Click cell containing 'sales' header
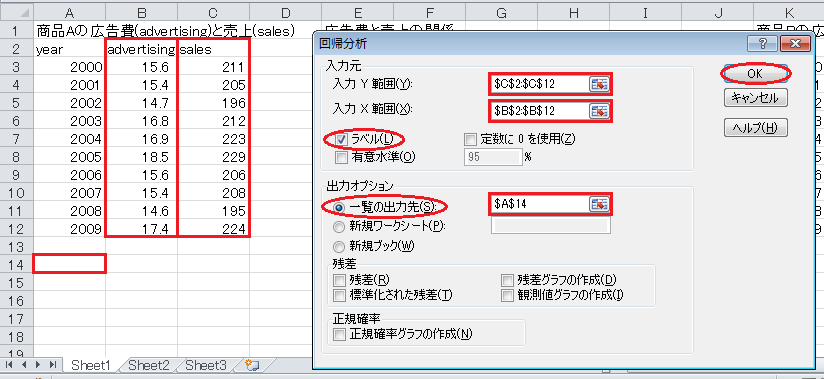This screenshot has height=379, width=824. pyautogui.click(x=213, y=49)
